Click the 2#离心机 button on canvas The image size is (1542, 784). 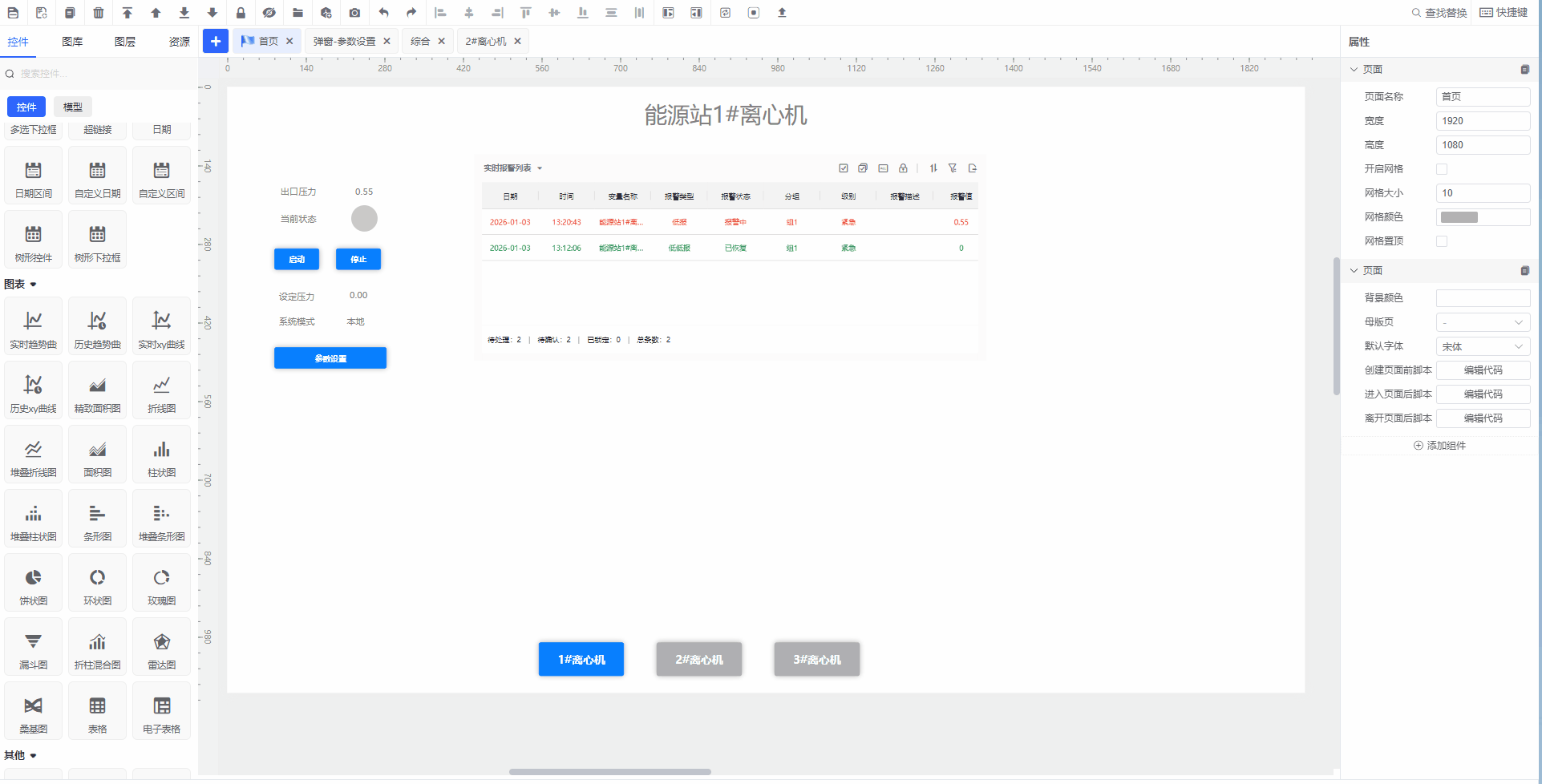[698, 660]
